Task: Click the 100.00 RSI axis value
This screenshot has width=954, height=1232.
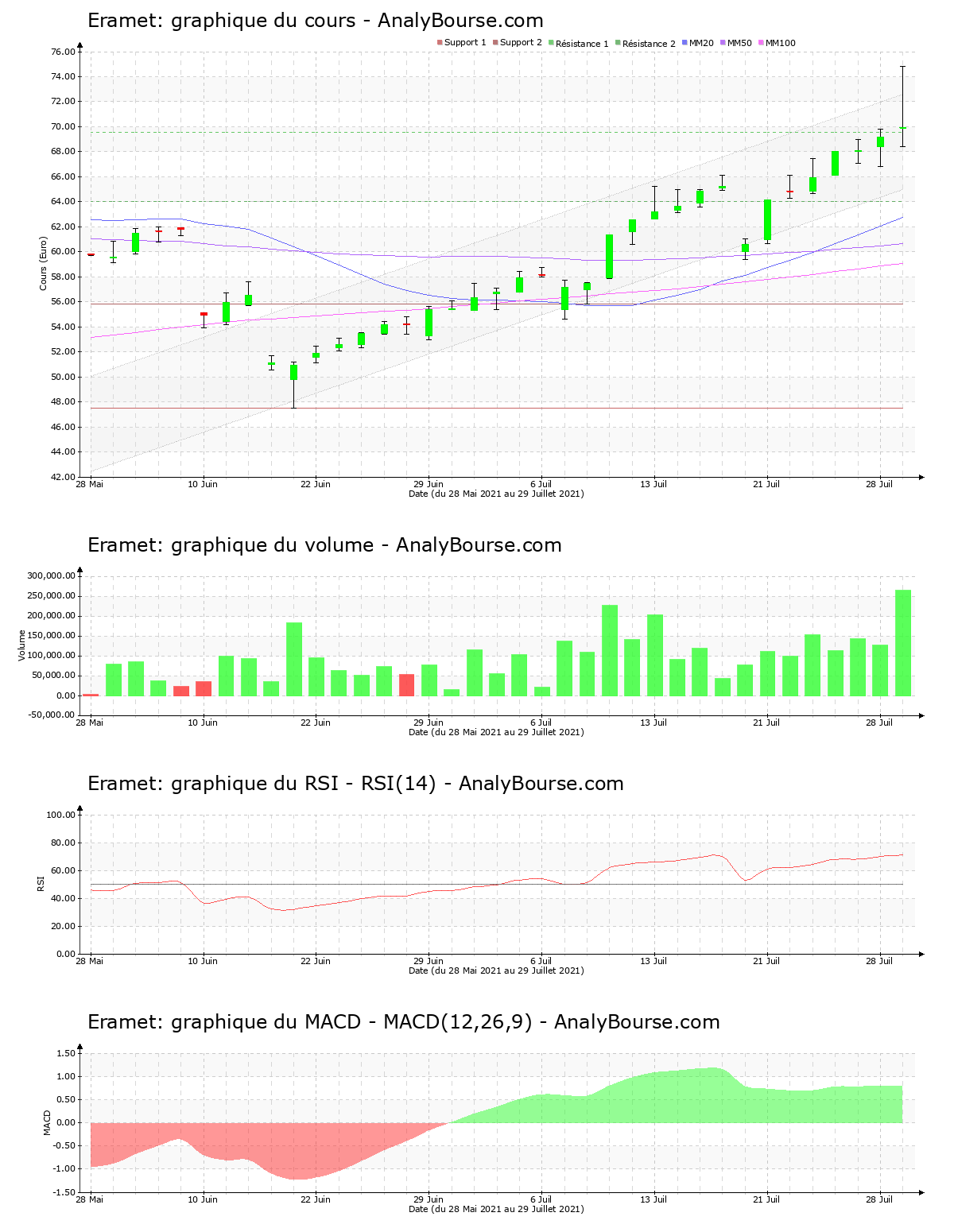Action: [60, 815]
